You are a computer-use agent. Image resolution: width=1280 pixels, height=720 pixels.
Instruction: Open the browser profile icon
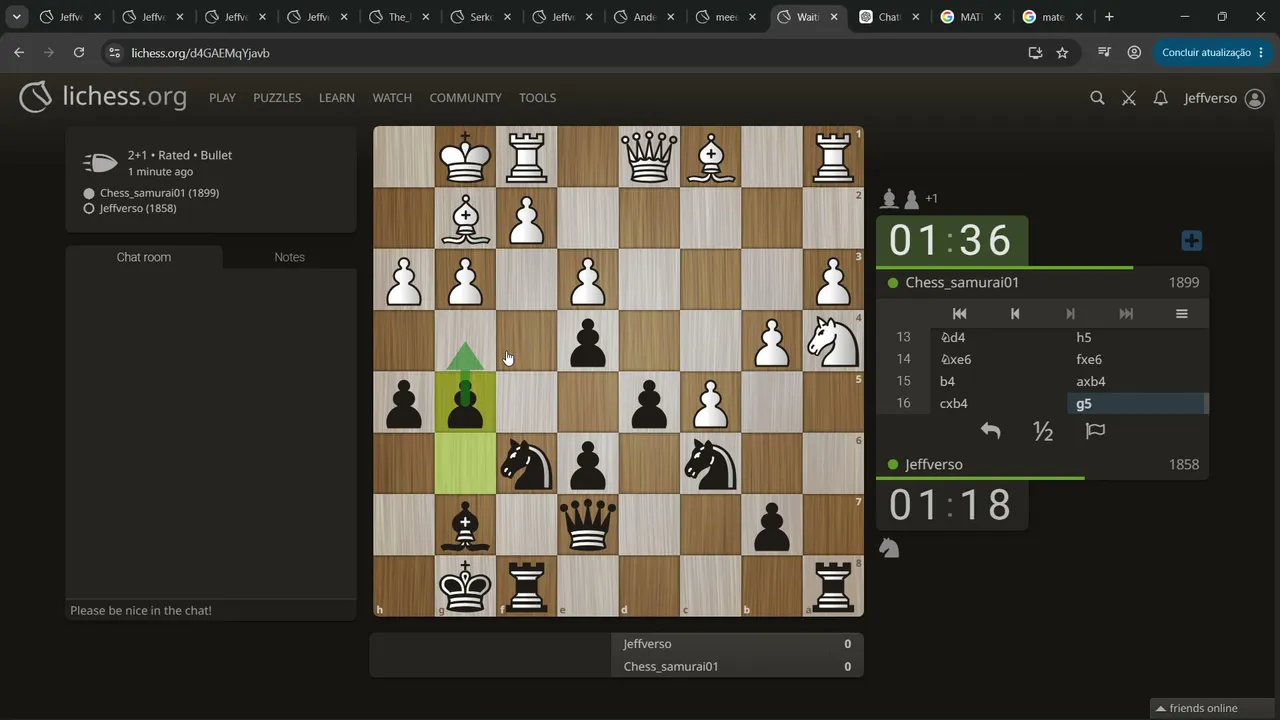1134,52
